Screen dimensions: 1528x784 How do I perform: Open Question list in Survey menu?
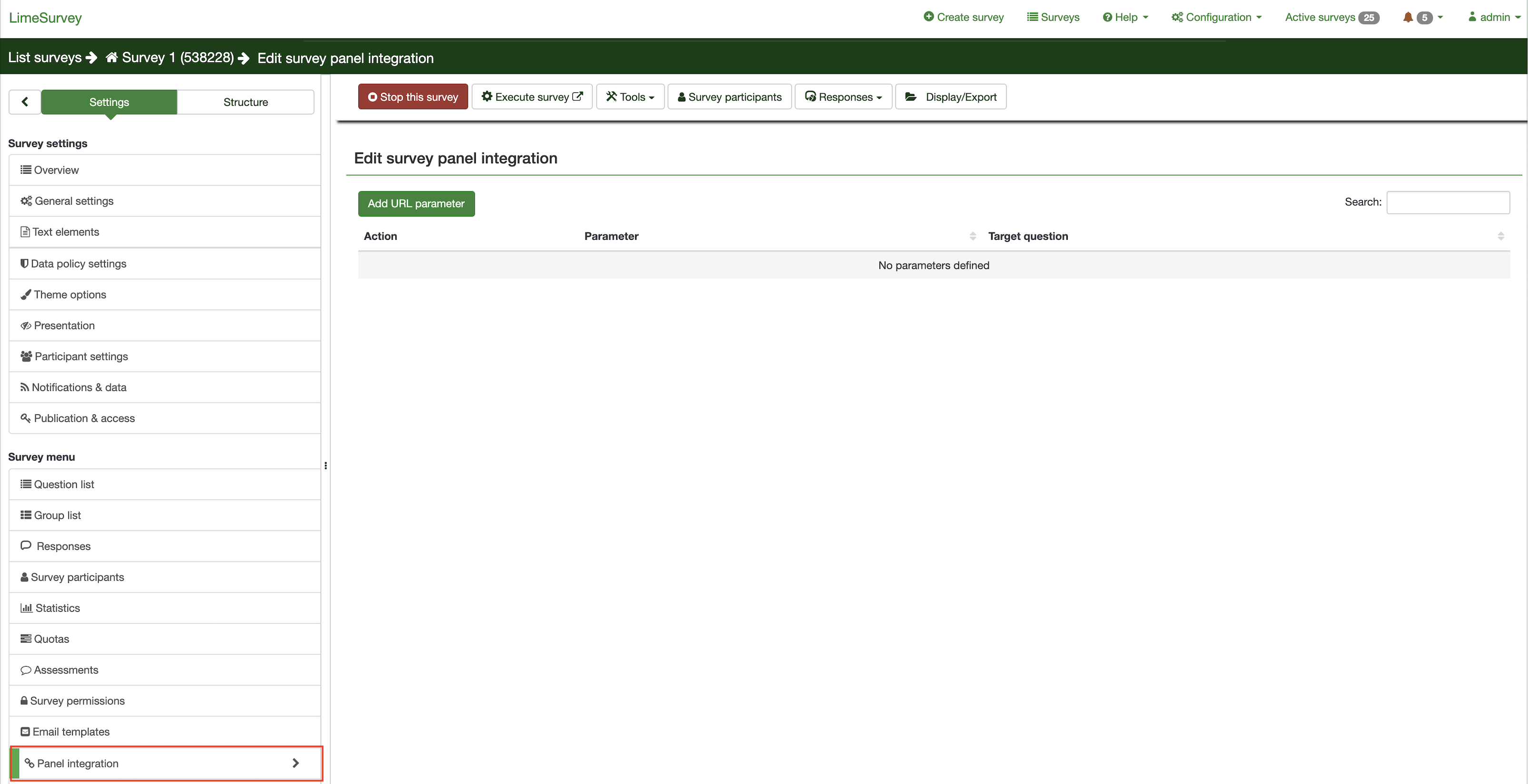(165, 484)
